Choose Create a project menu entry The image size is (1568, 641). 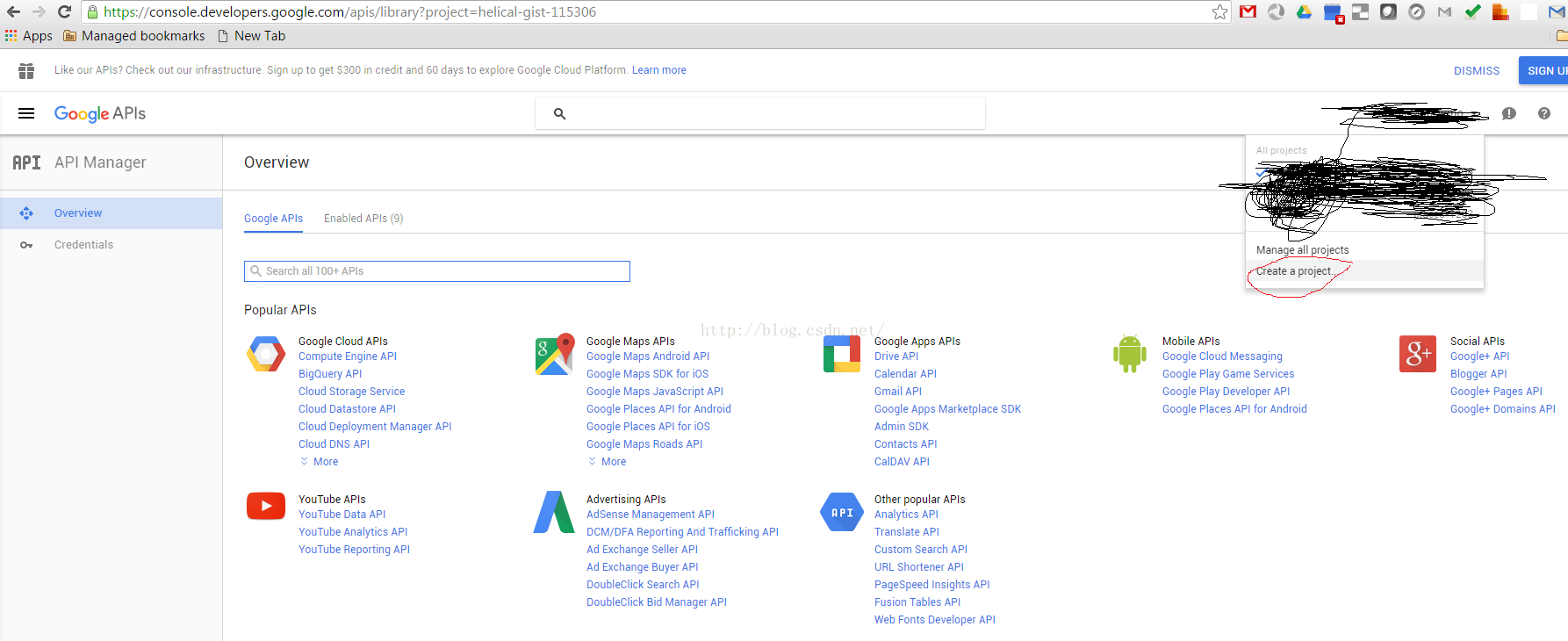pyautogui.click(x=1364, y=271)
